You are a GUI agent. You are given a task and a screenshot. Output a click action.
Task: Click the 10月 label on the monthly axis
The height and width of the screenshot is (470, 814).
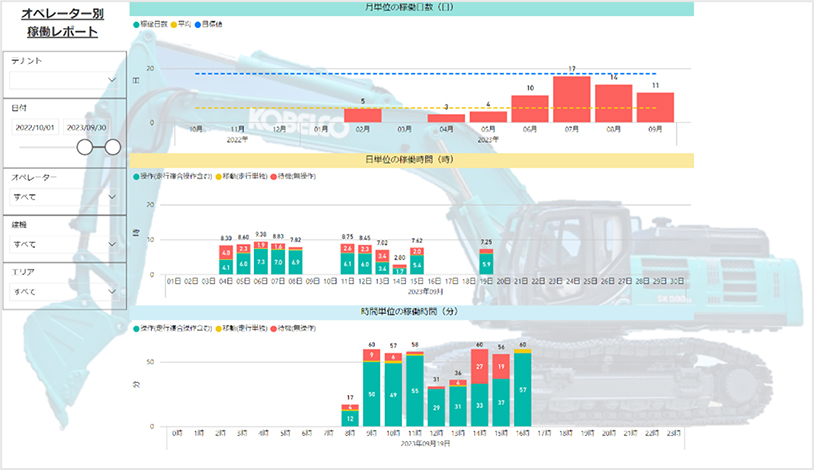click(x=196, y=129)
